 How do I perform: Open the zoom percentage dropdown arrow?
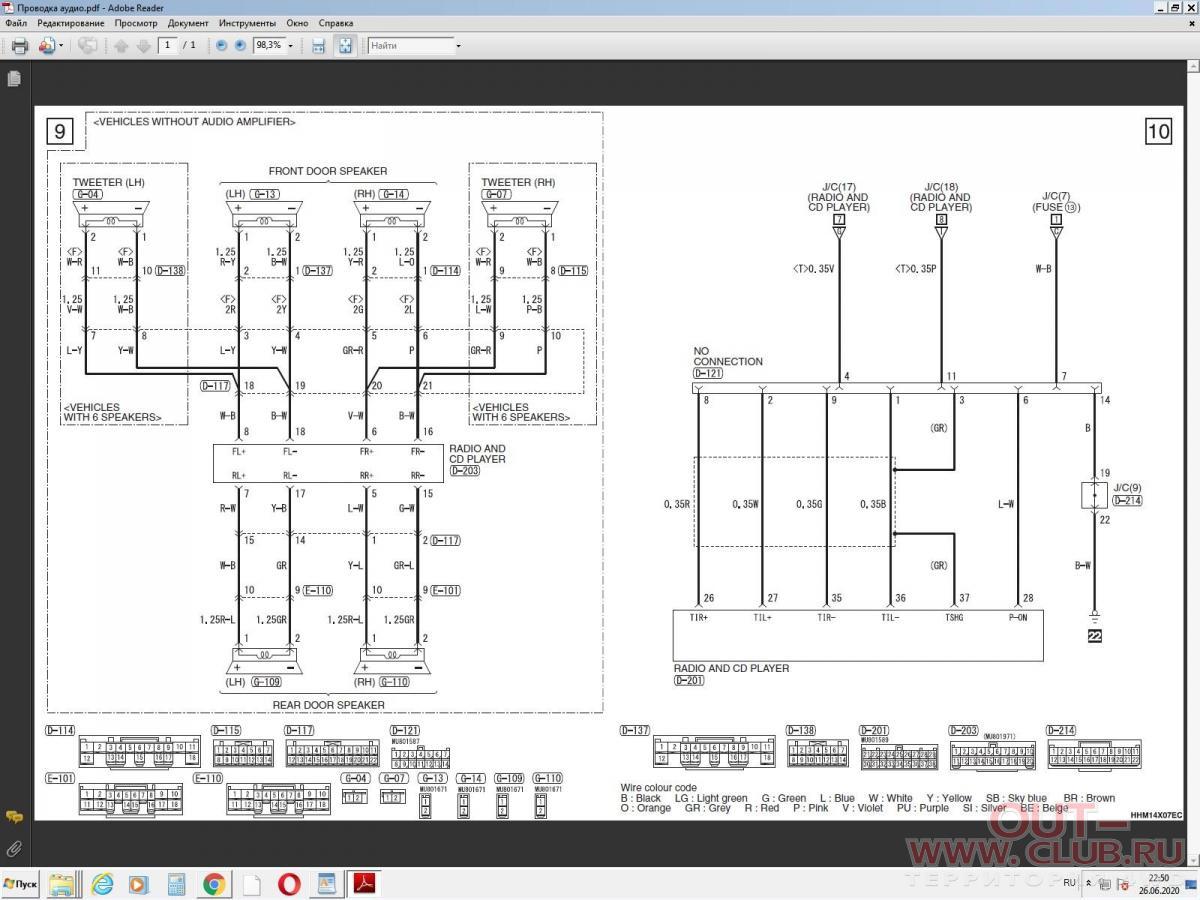(291, 46)
